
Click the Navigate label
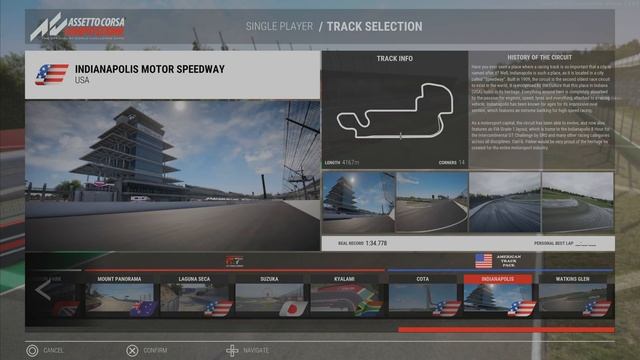(256, 351)
